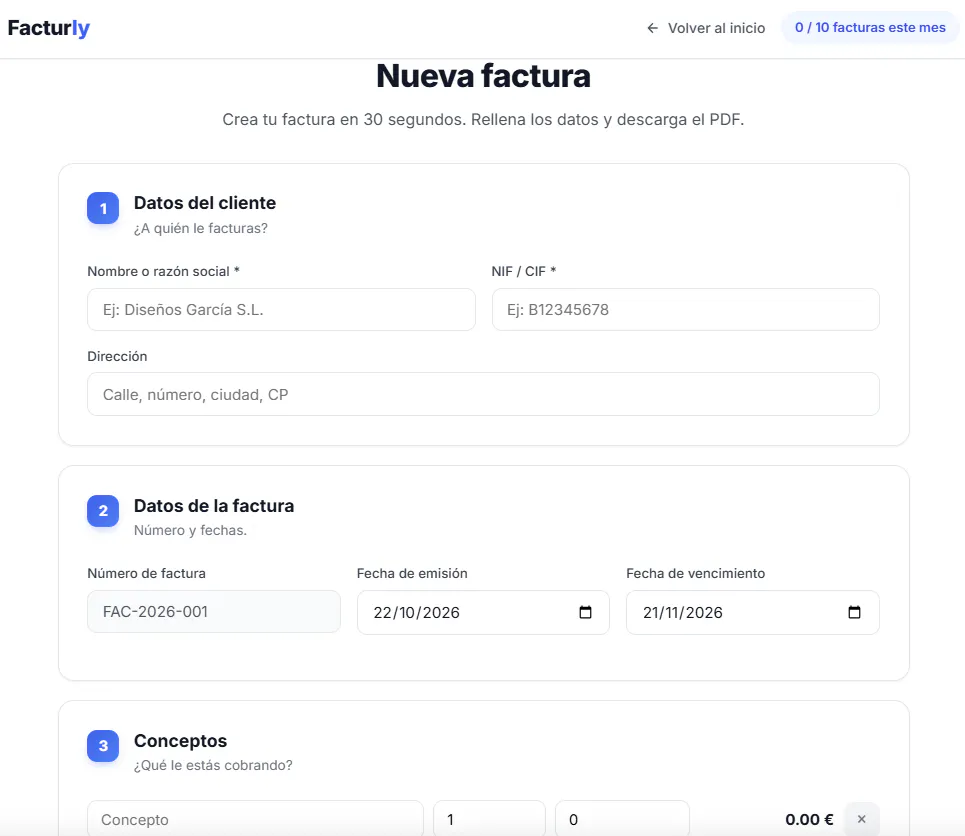Click the Datos del cliente section title

(205, 203)
